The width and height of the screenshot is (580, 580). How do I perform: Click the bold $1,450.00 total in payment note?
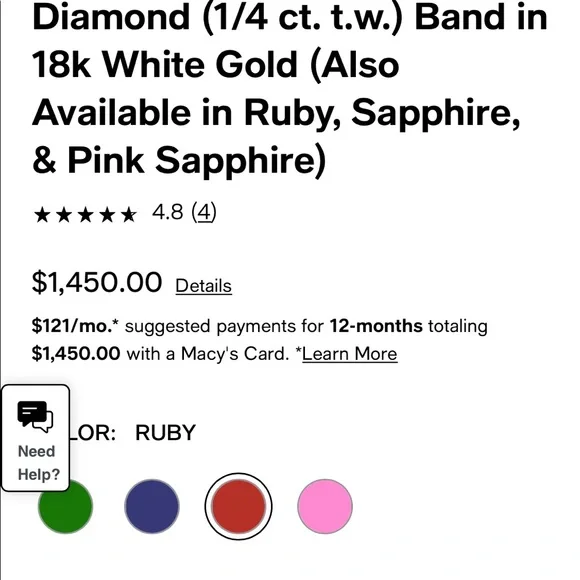[x=76, y=353]
